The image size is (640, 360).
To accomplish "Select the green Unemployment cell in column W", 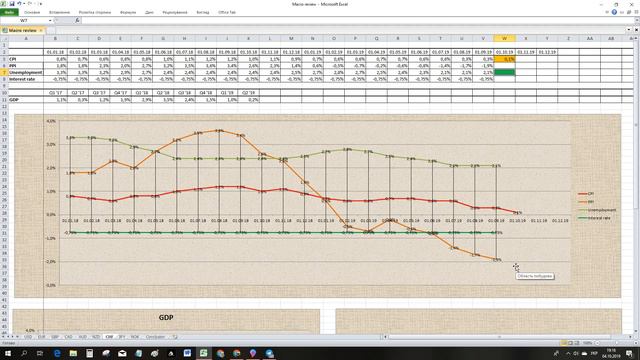I will (504, 72).
